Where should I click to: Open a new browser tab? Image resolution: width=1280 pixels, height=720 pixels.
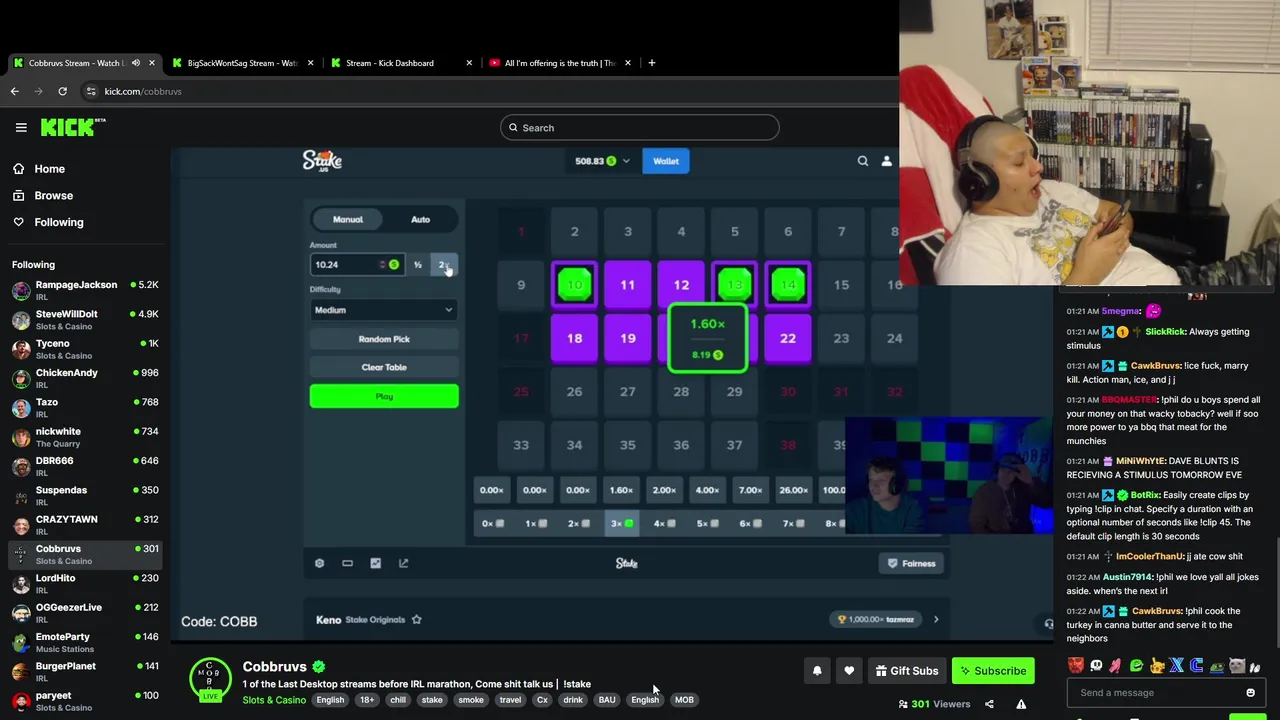pyautogui.click(x=651, y=63)
